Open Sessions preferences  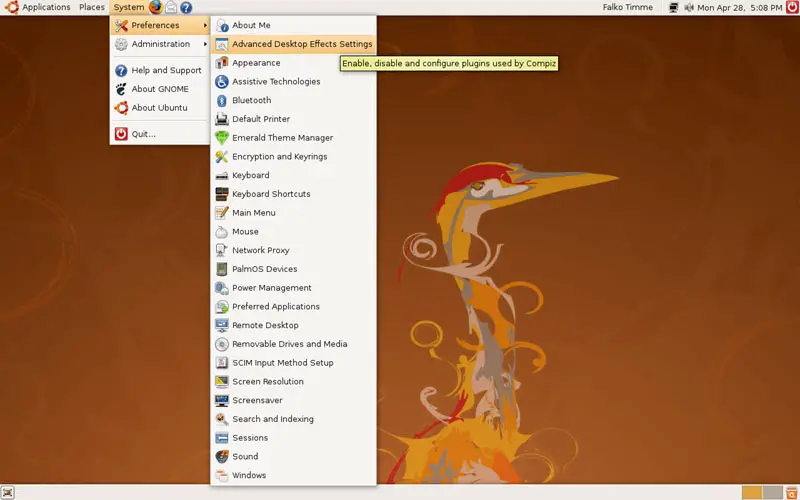click(293, 438)
